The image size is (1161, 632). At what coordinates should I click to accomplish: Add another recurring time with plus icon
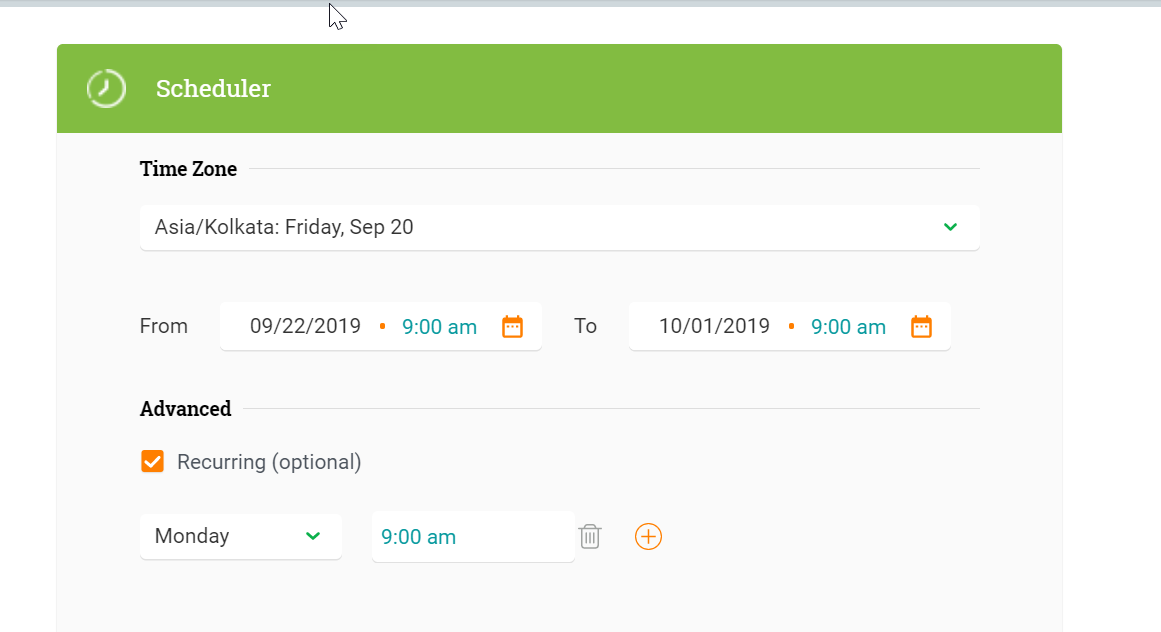coord(648,537)
